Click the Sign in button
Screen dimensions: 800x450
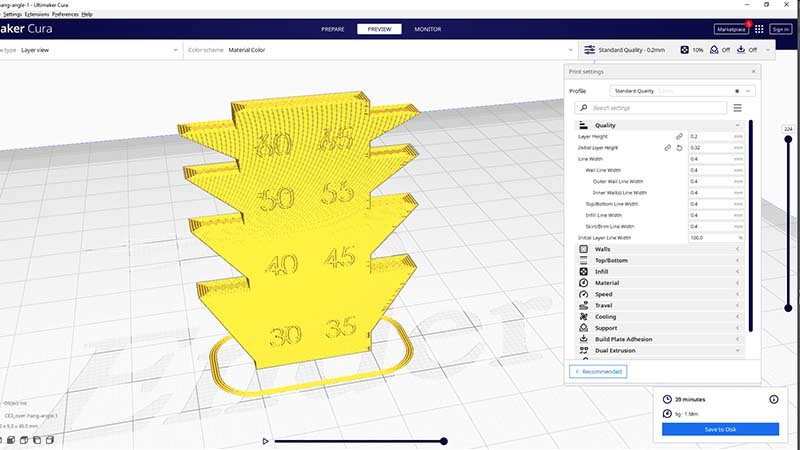tap(781, 29)
